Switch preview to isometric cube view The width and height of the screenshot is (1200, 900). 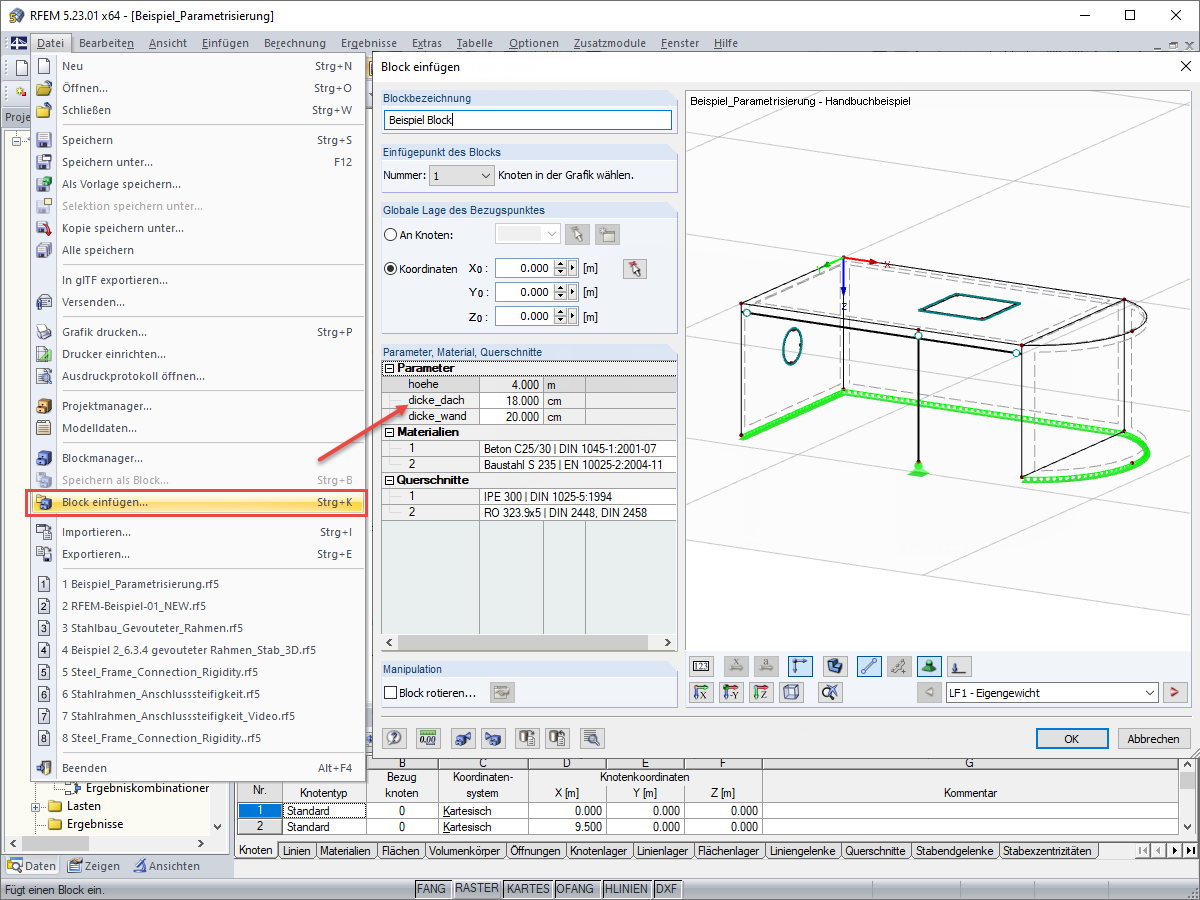tap(792, 692)
